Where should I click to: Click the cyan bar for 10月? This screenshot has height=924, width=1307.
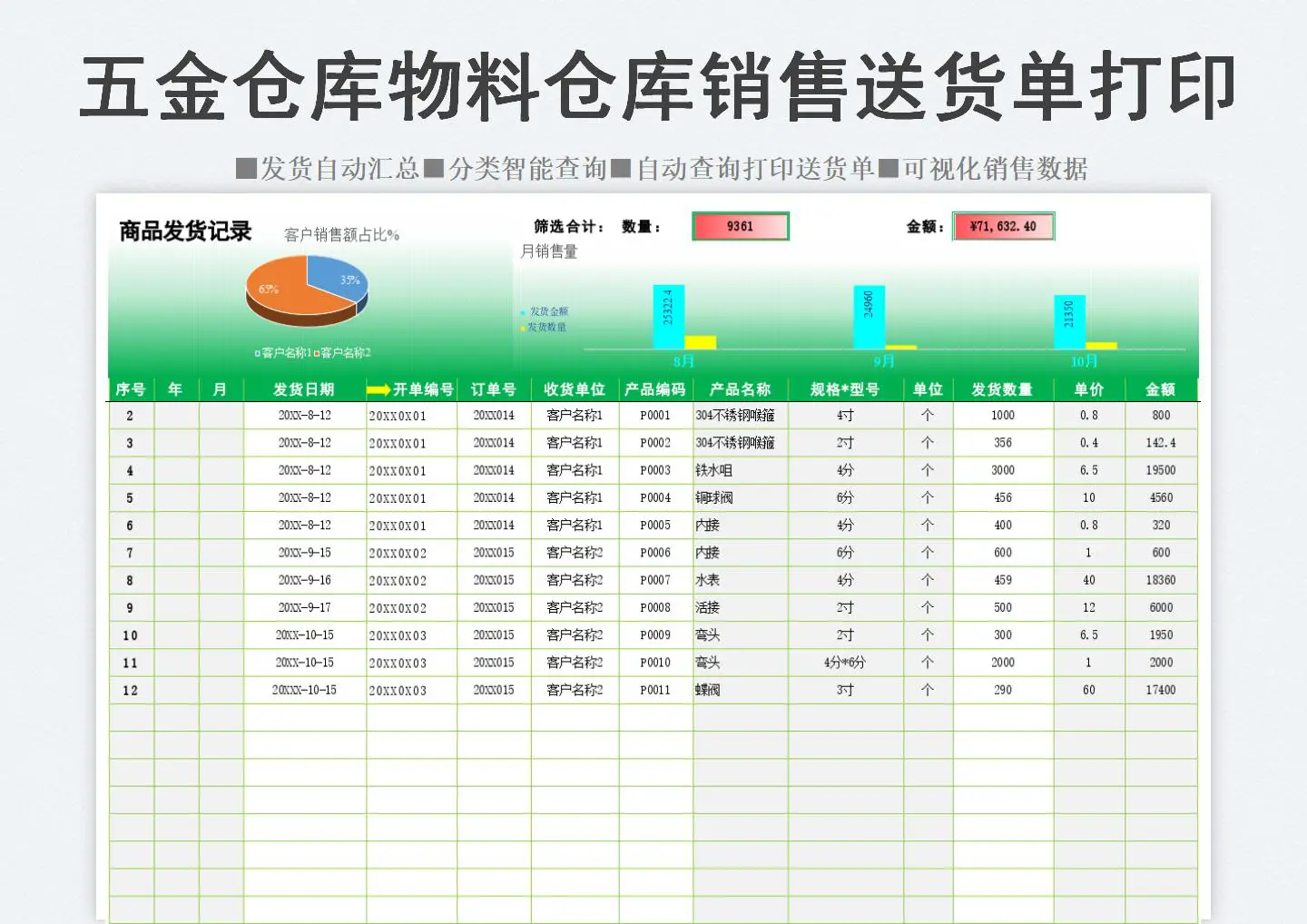click(1069, 321)
